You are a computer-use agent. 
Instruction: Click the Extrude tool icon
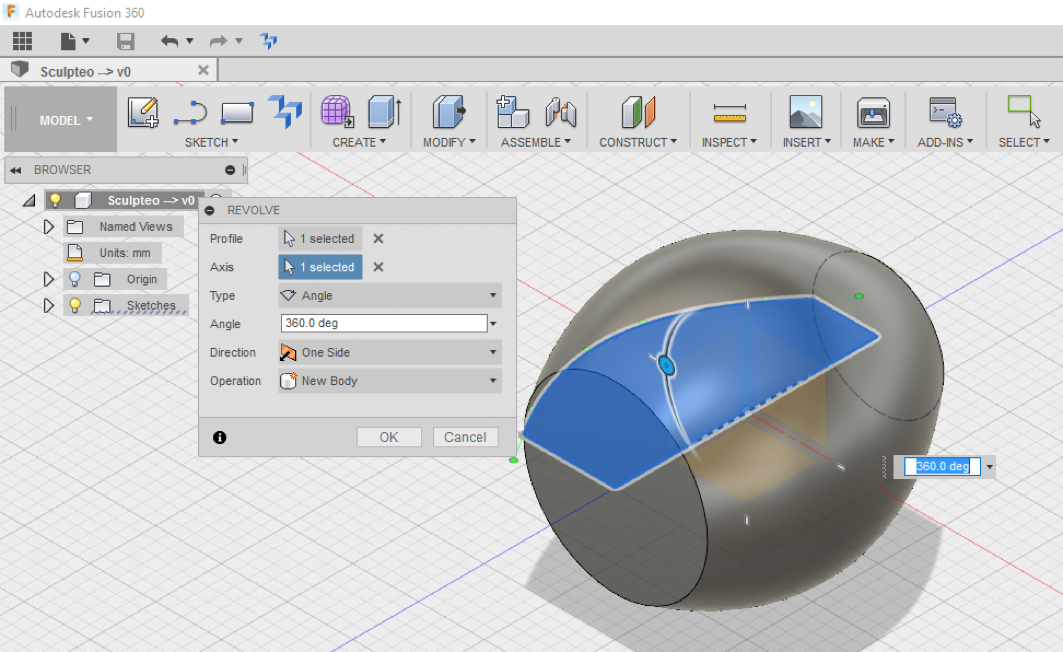point(384,112)
